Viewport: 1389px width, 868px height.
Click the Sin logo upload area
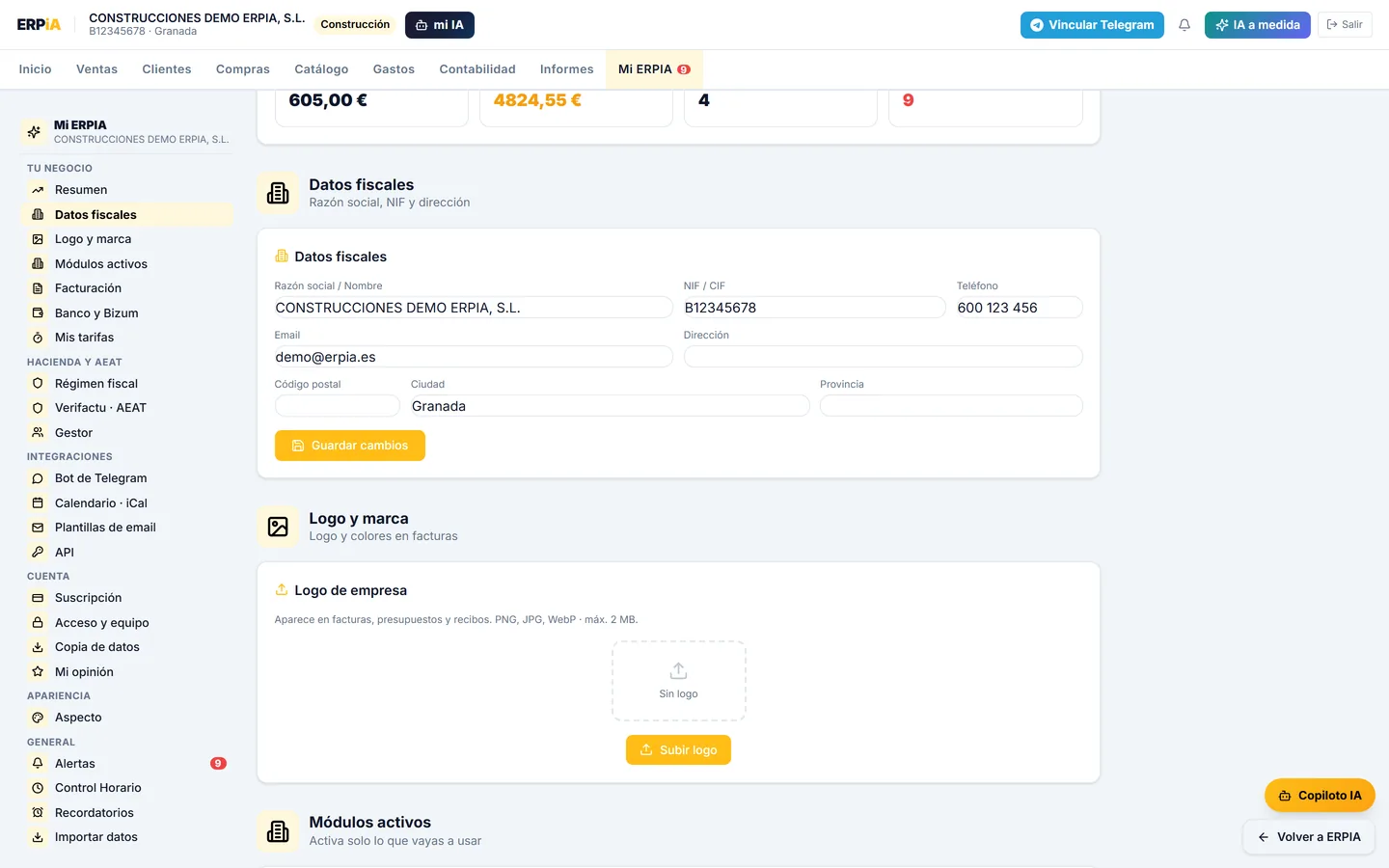[679, 681]
